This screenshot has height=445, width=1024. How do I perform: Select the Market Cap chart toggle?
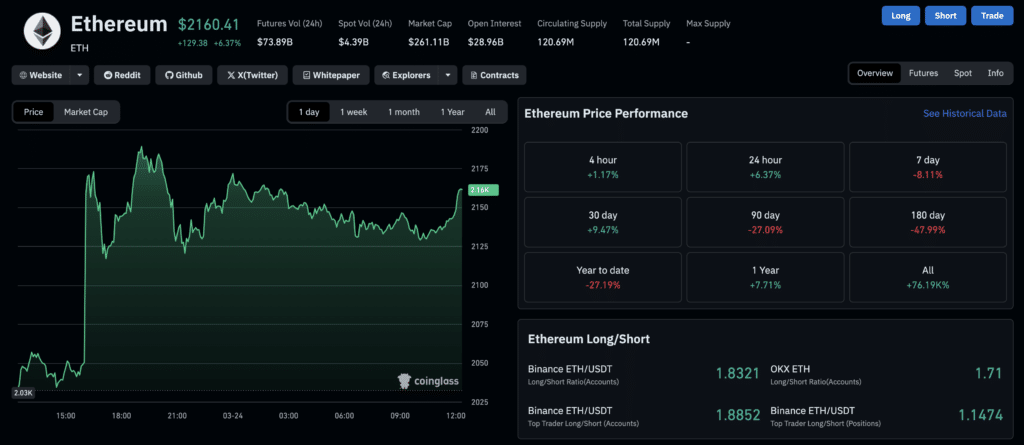pyautogui.click(x=86, y=112)
